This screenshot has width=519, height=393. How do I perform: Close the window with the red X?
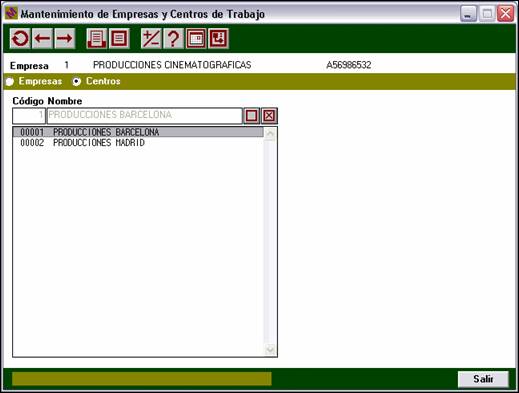click(506, 14)
